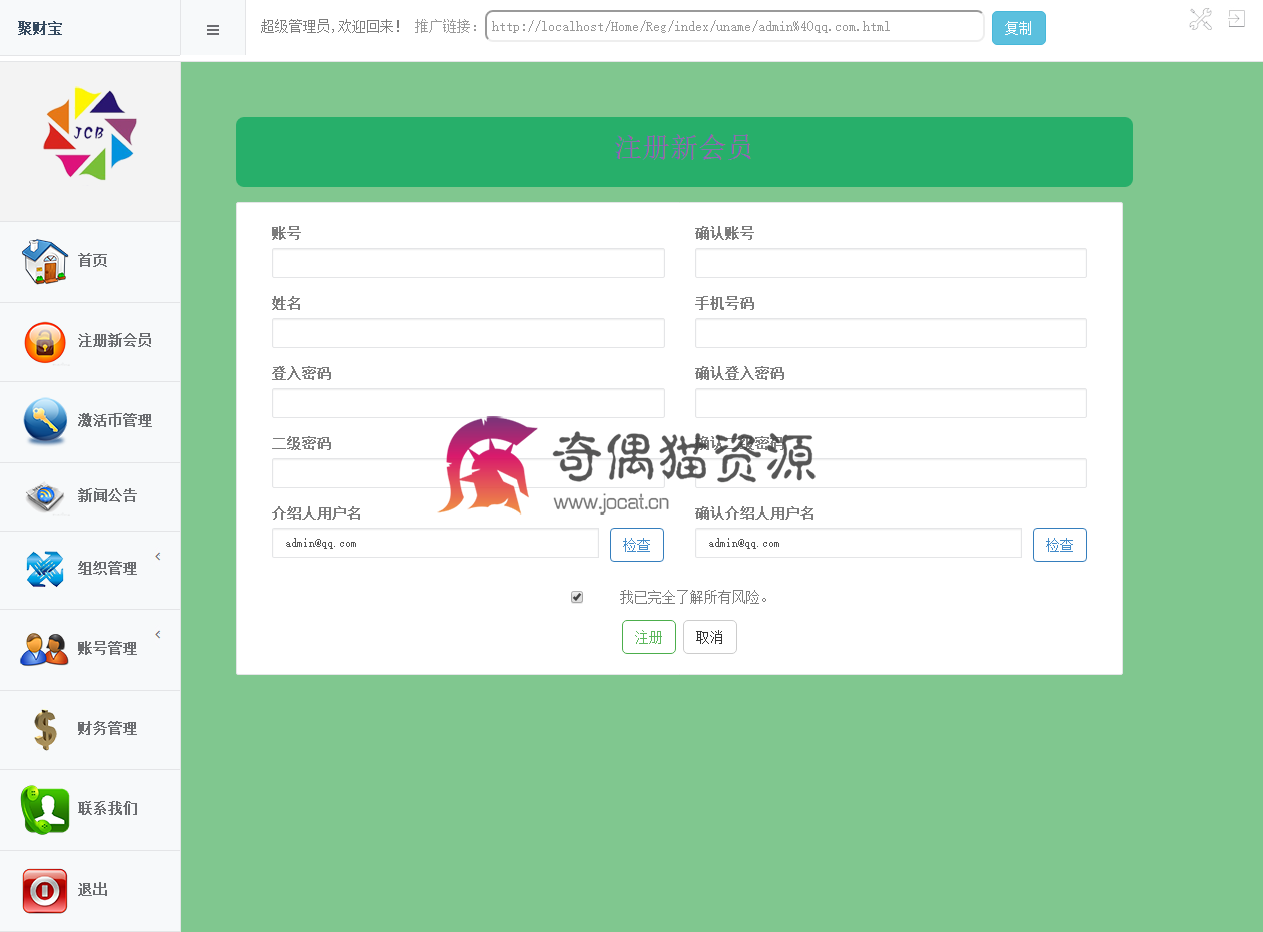
Task: Click into the 确认登入密码 field
Action: coord(891,403)
